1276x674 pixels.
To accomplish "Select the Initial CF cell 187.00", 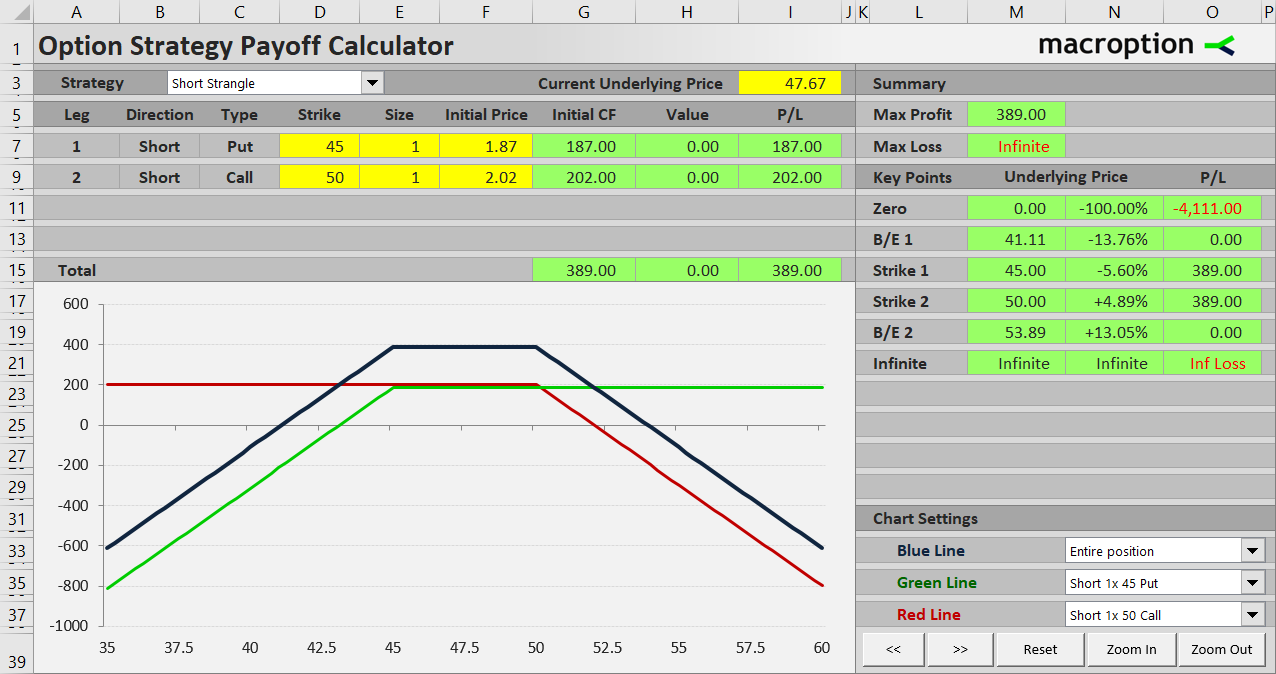I will click(584, 146).
